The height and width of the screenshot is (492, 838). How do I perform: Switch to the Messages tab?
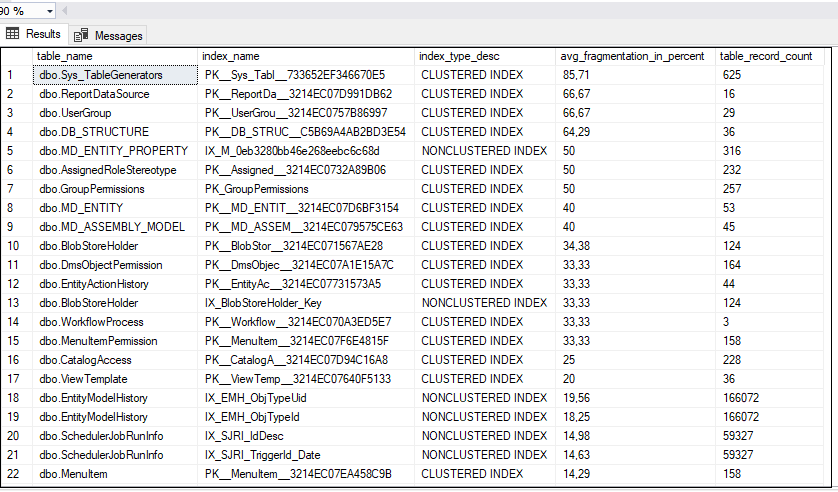pyautogui.click(x=118, y=35)
